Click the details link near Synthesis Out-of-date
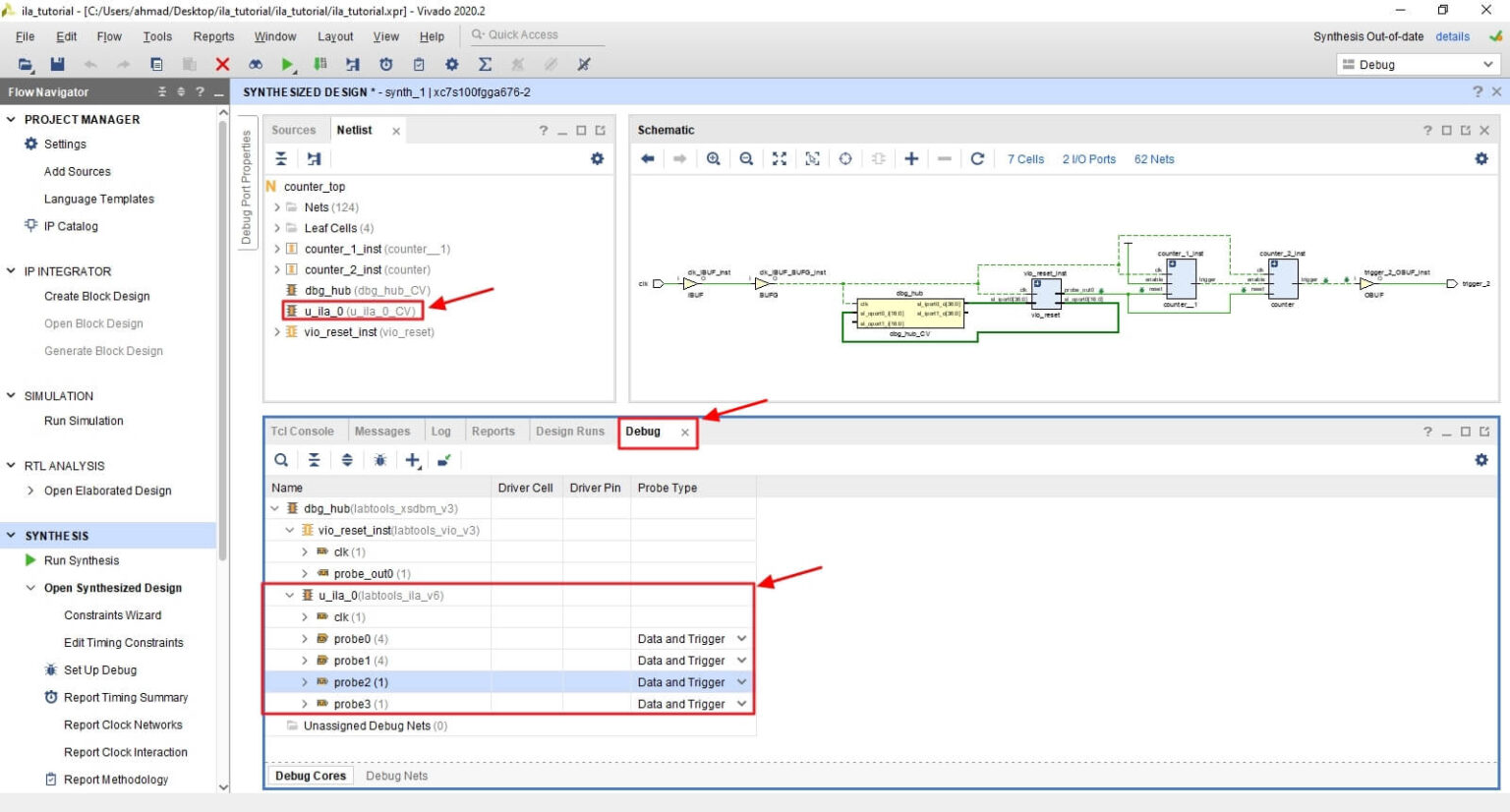 (x=1452, y=36)
